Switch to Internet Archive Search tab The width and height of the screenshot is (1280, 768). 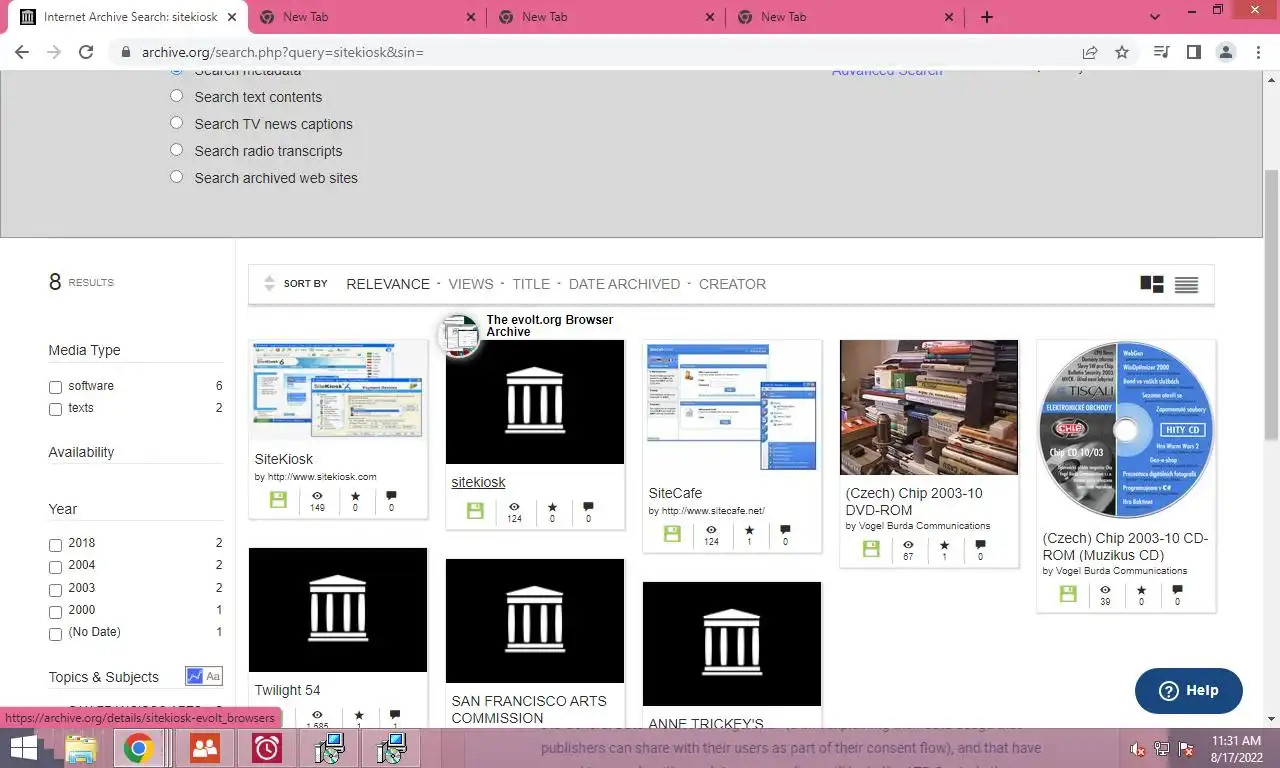tap(128, 17)
